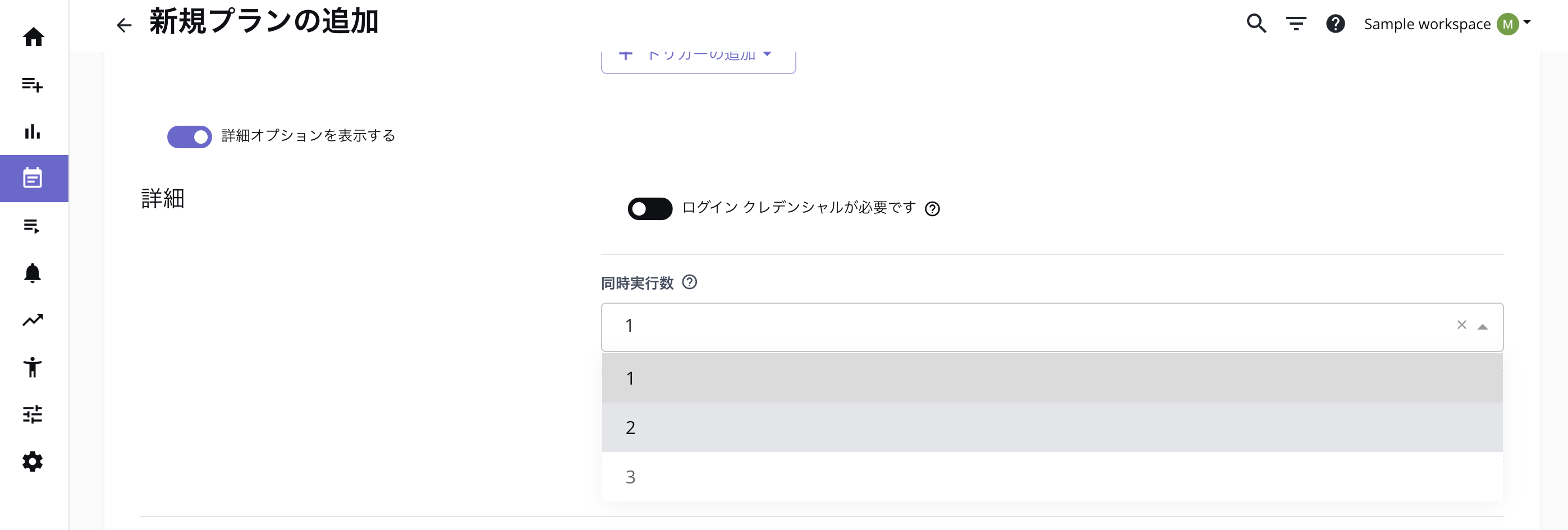Screen dimensions: 1568x530
Task: Click the tune sliders icon in sidebar
Action: click(33, 414)
